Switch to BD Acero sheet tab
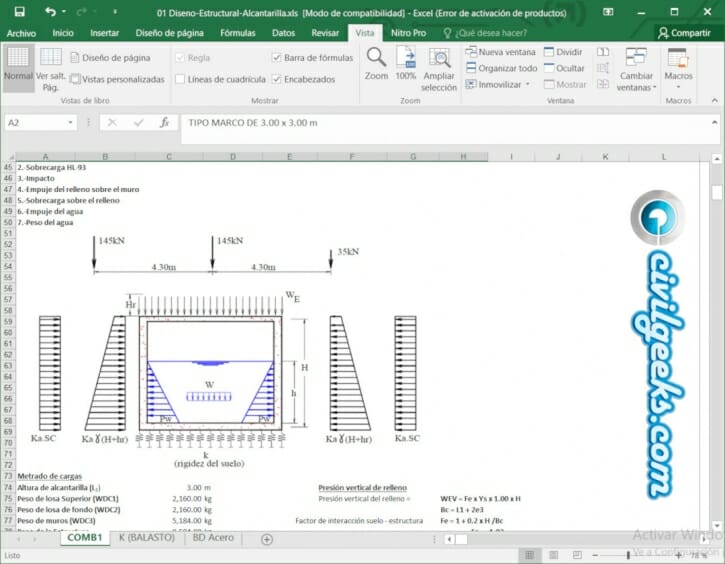This screenshot has width=725, height=564. pyautogui.click(x=213, y=538)
